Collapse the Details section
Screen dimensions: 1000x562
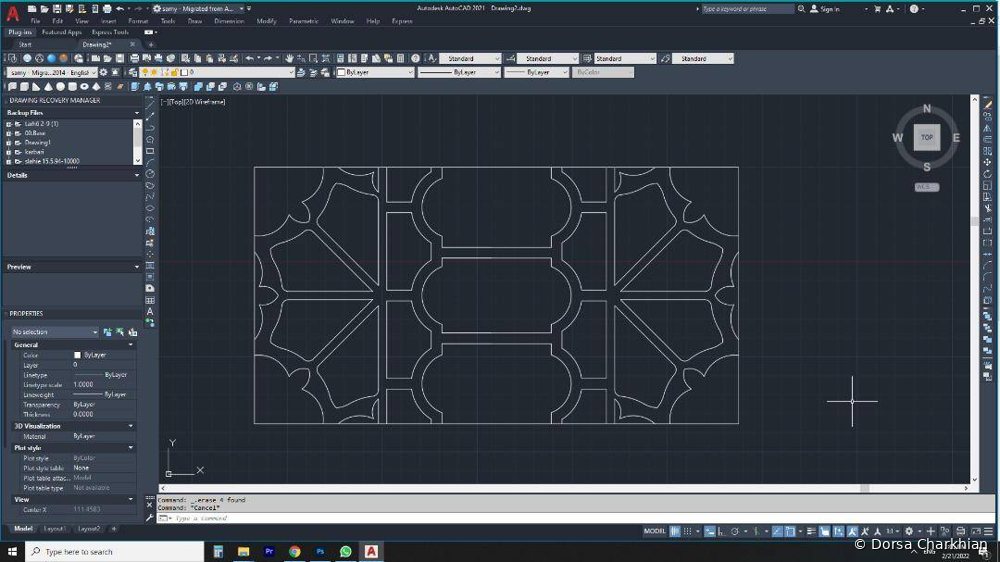pyautogui.click(x=136, y=175)
